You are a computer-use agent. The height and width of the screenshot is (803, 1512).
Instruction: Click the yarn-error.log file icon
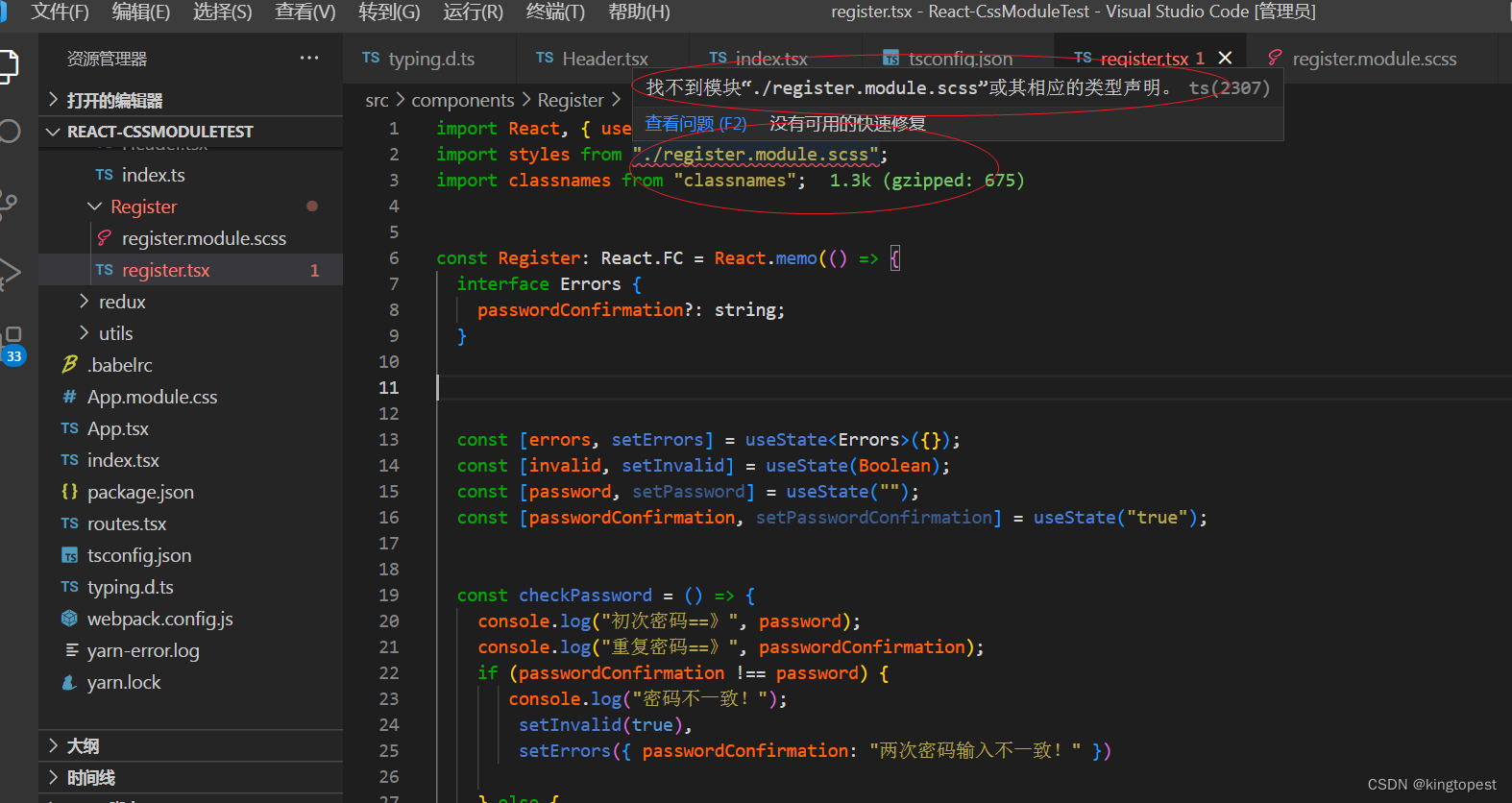[x=71, y=650]
